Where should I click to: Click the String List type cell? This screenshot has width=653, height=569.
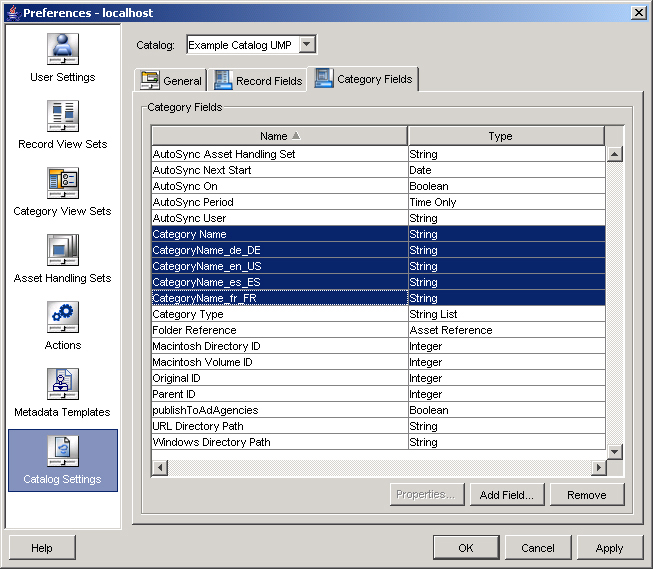(x=506, y=314)
